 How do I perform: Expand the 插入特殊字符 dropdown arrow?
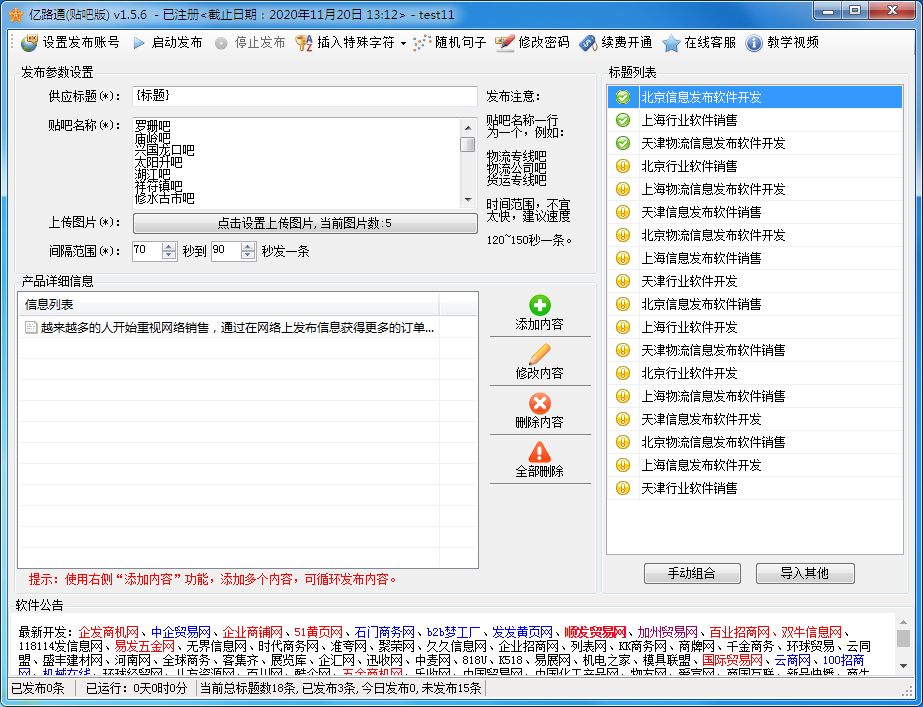403,44
